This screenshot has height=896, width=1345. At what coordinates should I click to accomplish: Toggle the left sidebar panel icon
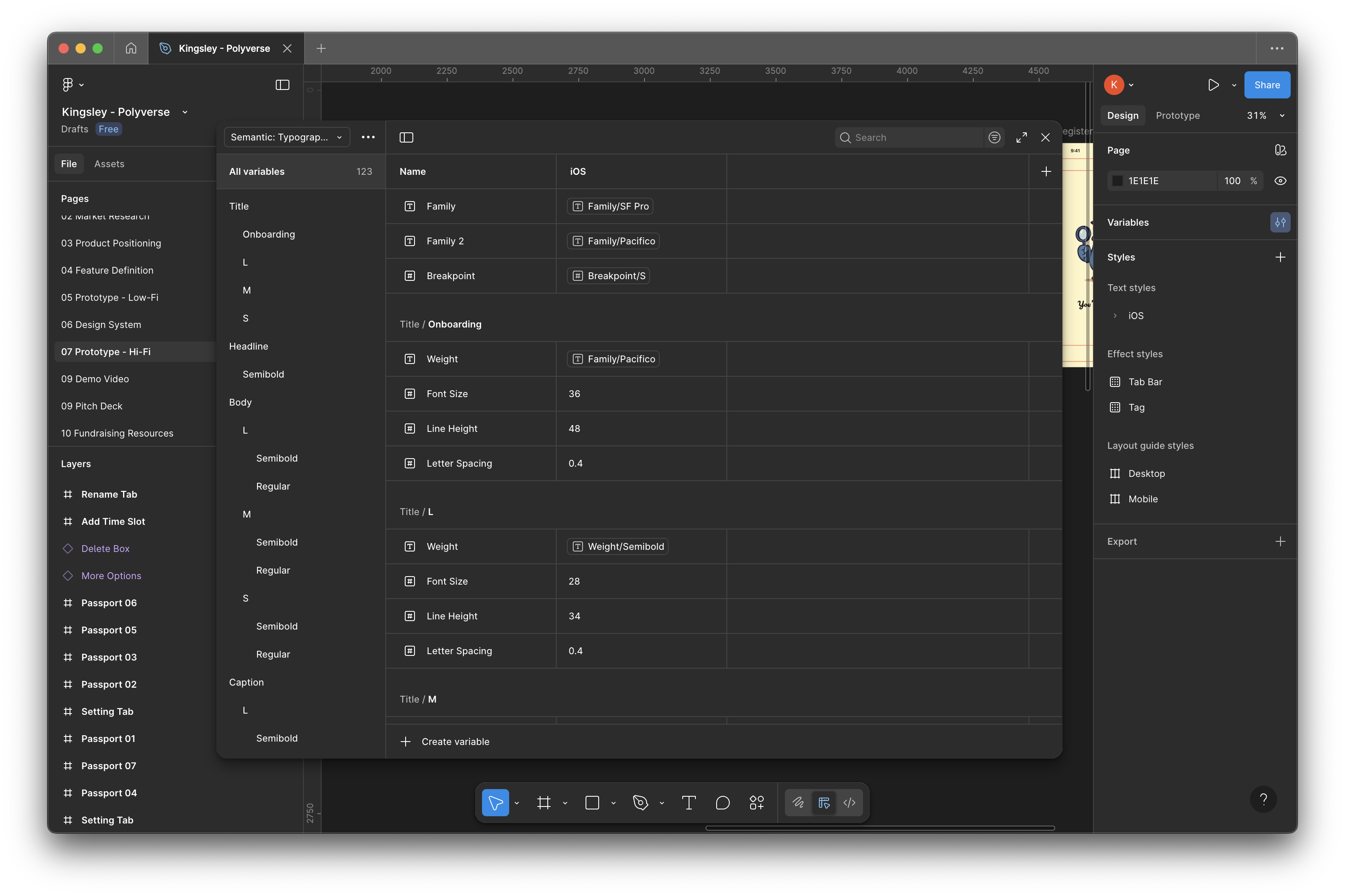coord(282,85)
